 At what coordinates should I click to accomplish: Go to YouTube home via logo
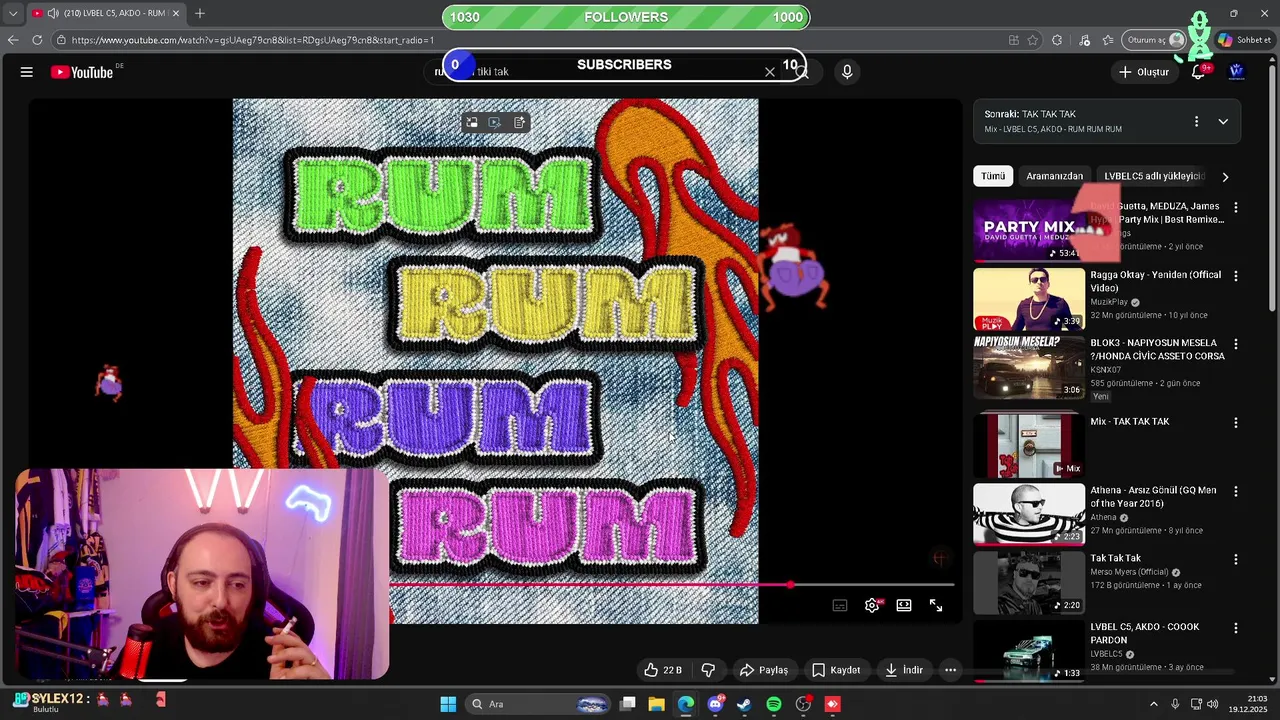82,72
